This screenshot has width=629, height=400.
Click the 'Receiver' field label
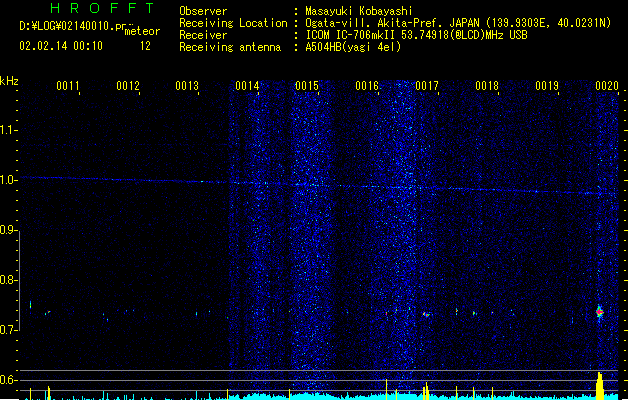203,35
